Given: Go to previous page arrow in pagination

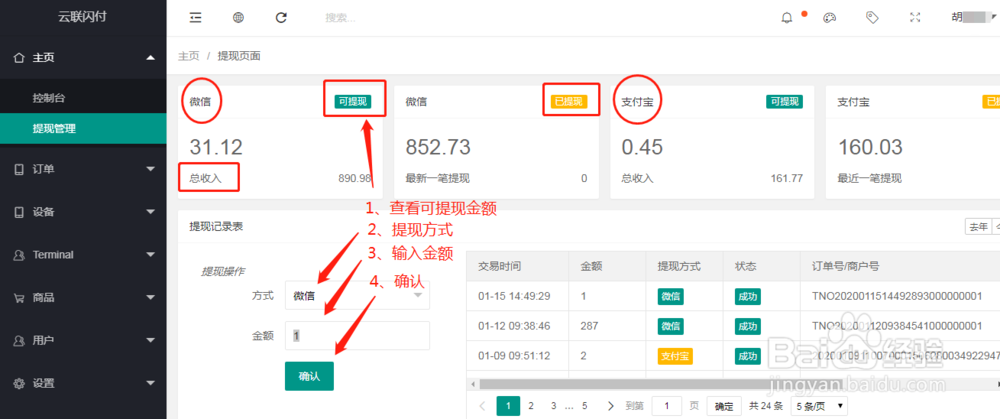Looking at the screenshot, I should (482, 406).
